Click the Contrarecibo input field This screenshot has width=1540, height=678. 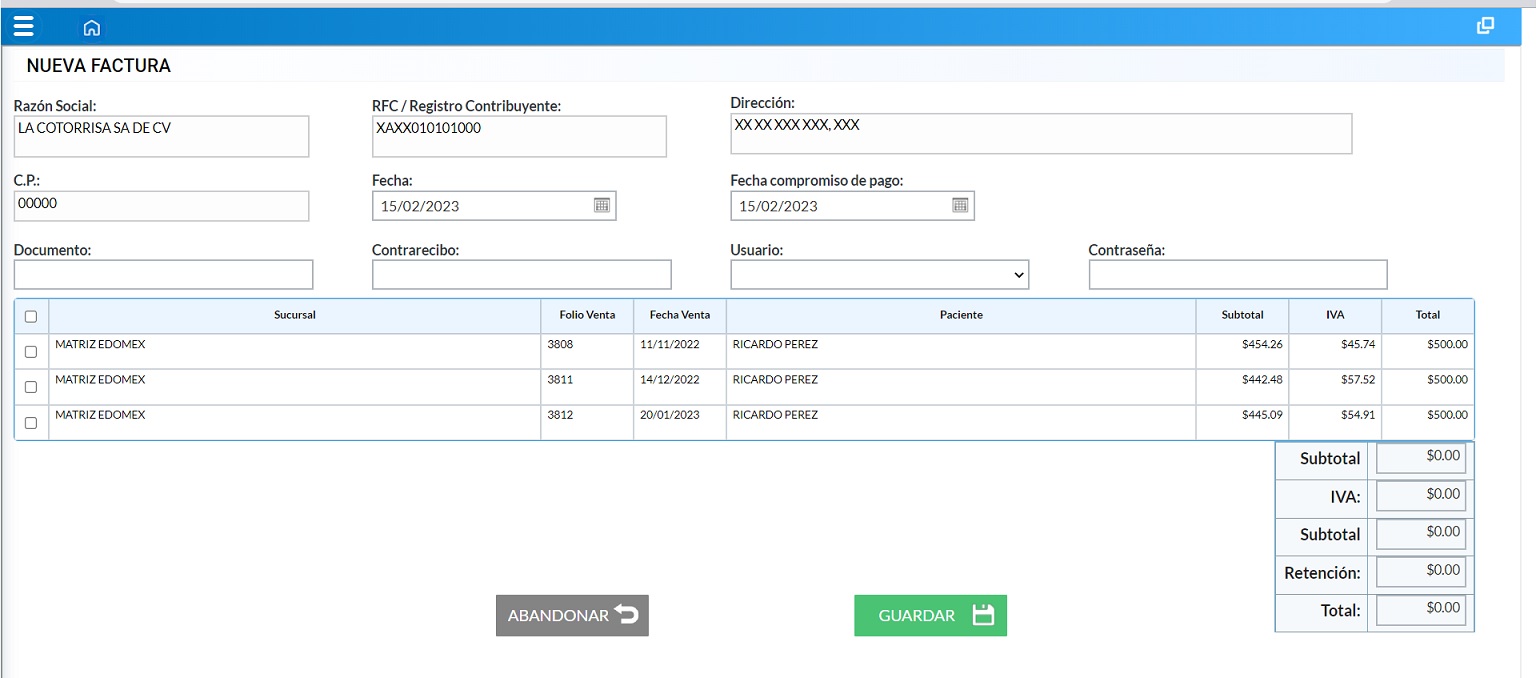click(522, 275)
